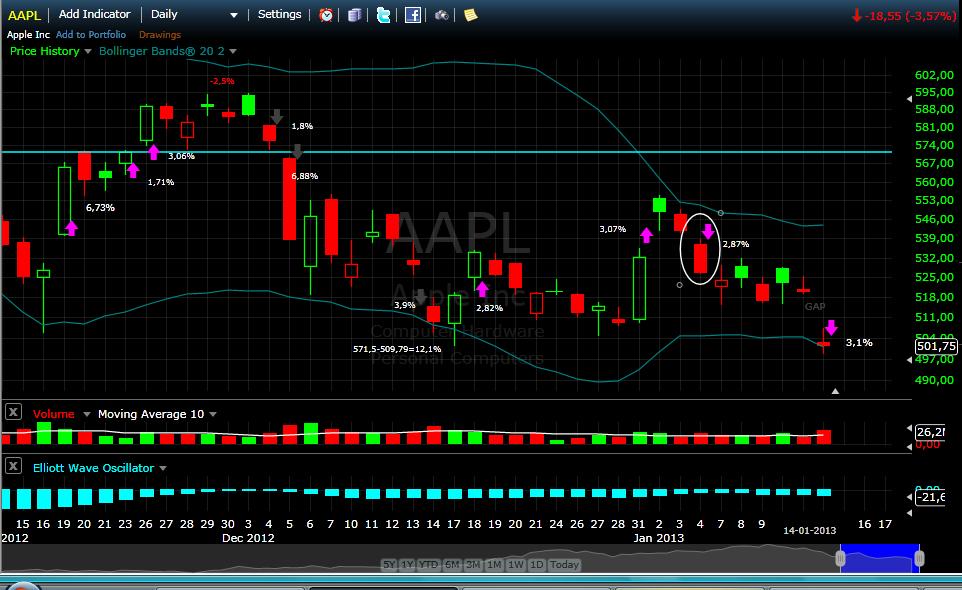
Task: Click the AAPL ticker symbol
Action: [x=25, y=15]
